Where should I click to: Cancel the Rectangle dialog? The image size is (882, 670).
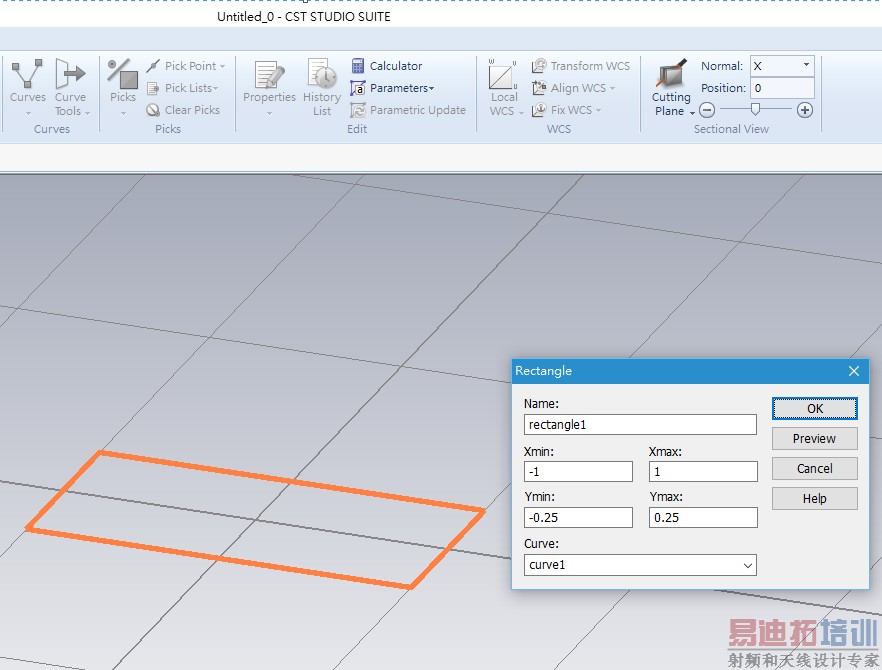[x=814, y=469]
